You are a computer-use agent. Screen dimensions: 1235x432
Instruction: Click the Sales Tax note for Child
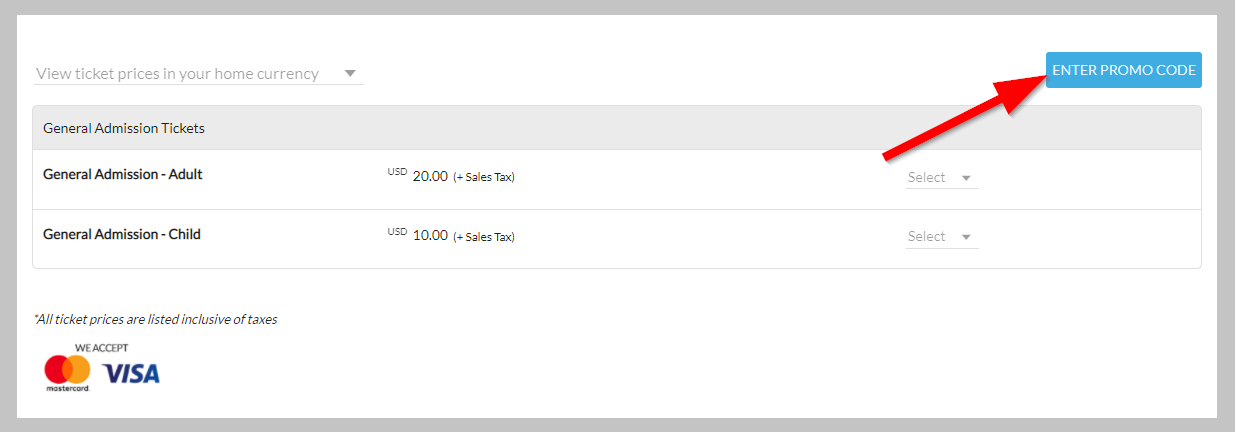tap(484, 237)
